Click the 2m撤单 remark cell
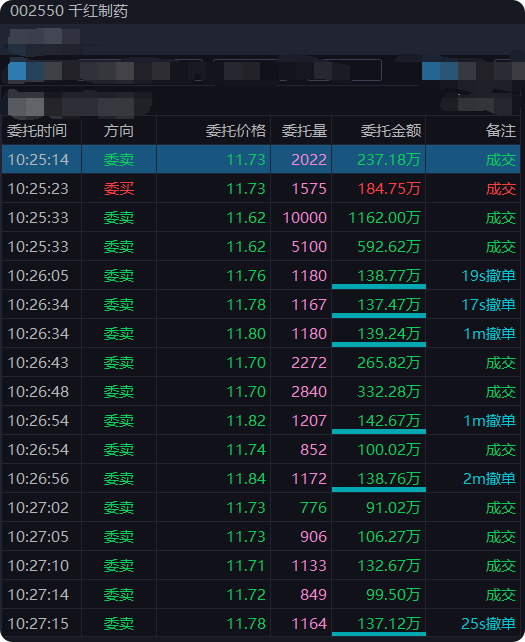 (473, 478)
